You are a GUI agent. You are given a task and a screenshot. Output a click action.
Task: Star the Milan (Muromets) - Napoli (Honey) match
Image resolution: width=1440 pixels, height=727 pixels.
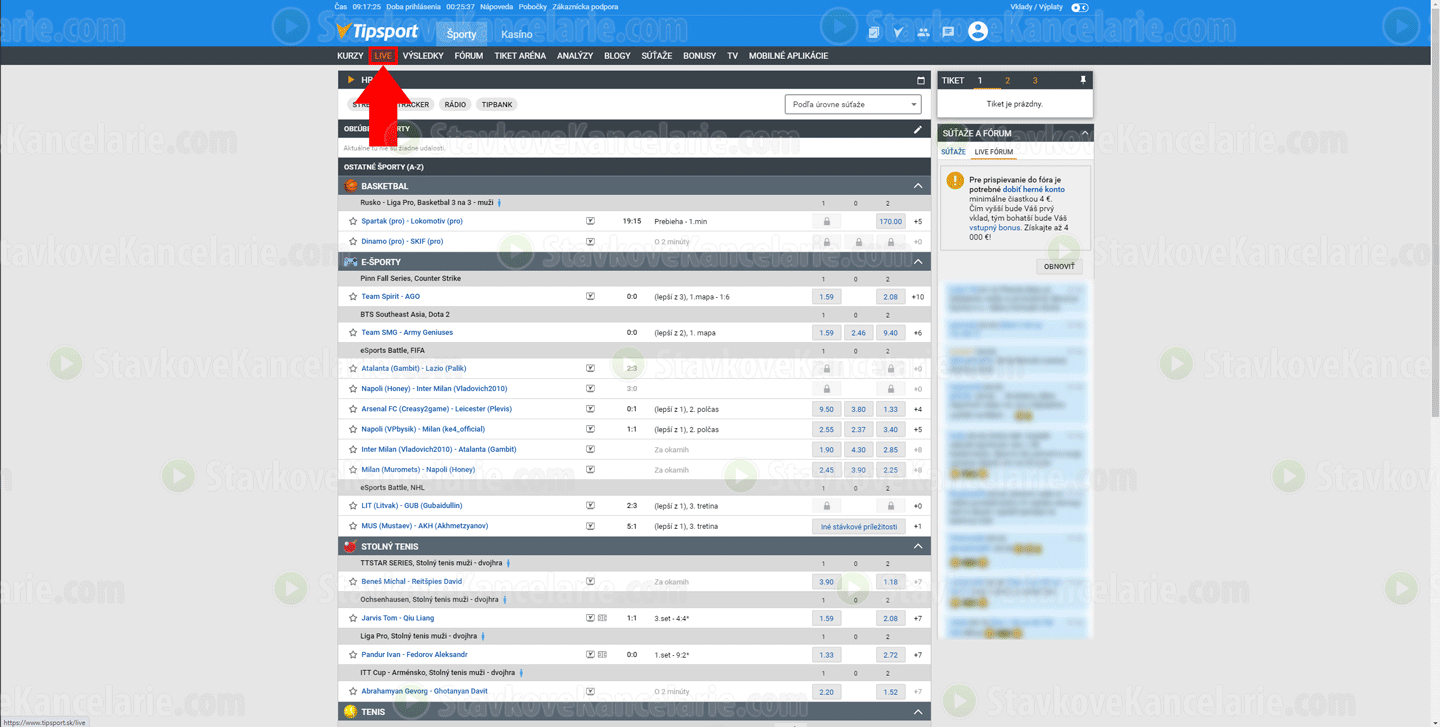(x=353, y=469)
